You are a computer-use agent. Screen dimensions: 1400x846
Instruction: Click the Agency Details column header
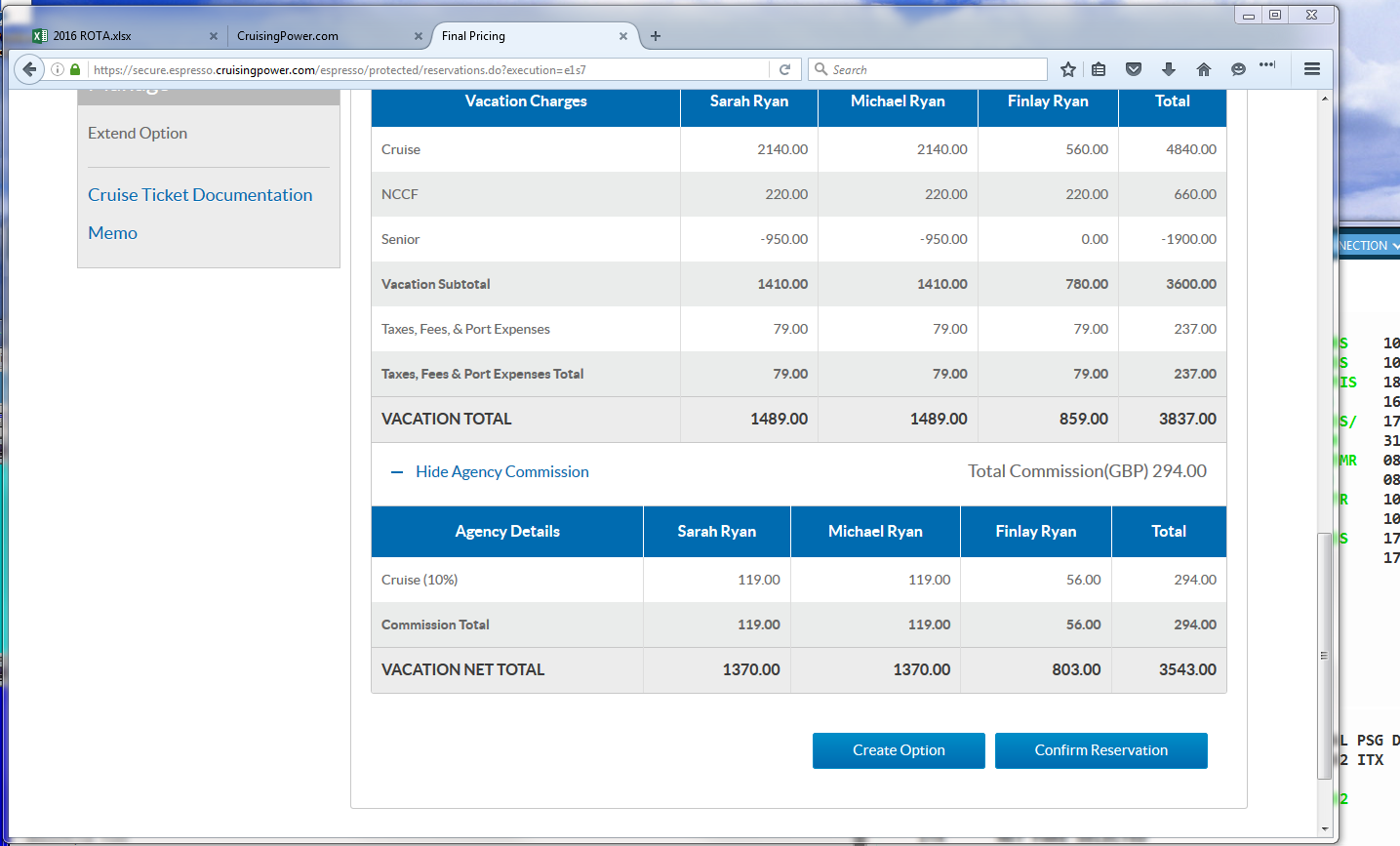(507, 532)
